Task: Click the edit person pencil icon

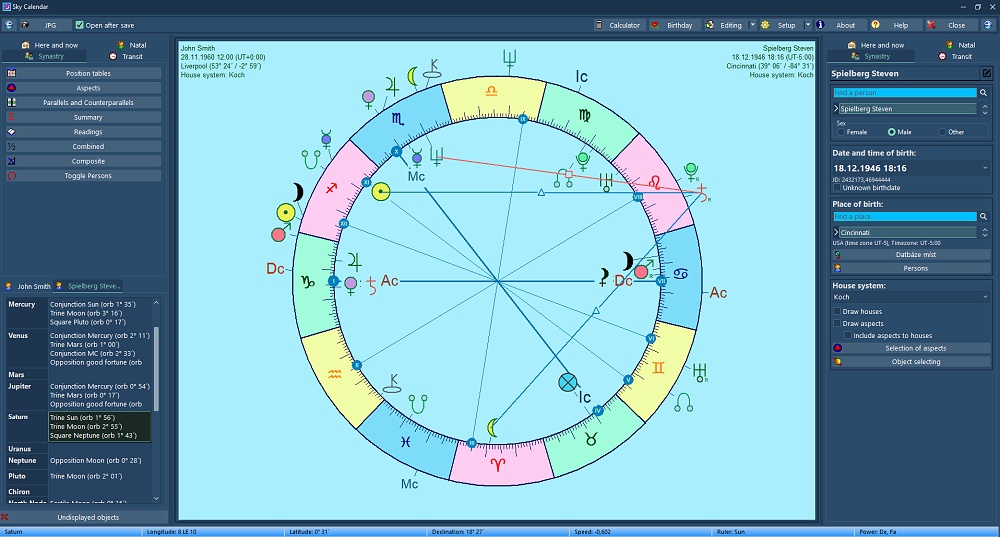Action: tap(987, 74)
